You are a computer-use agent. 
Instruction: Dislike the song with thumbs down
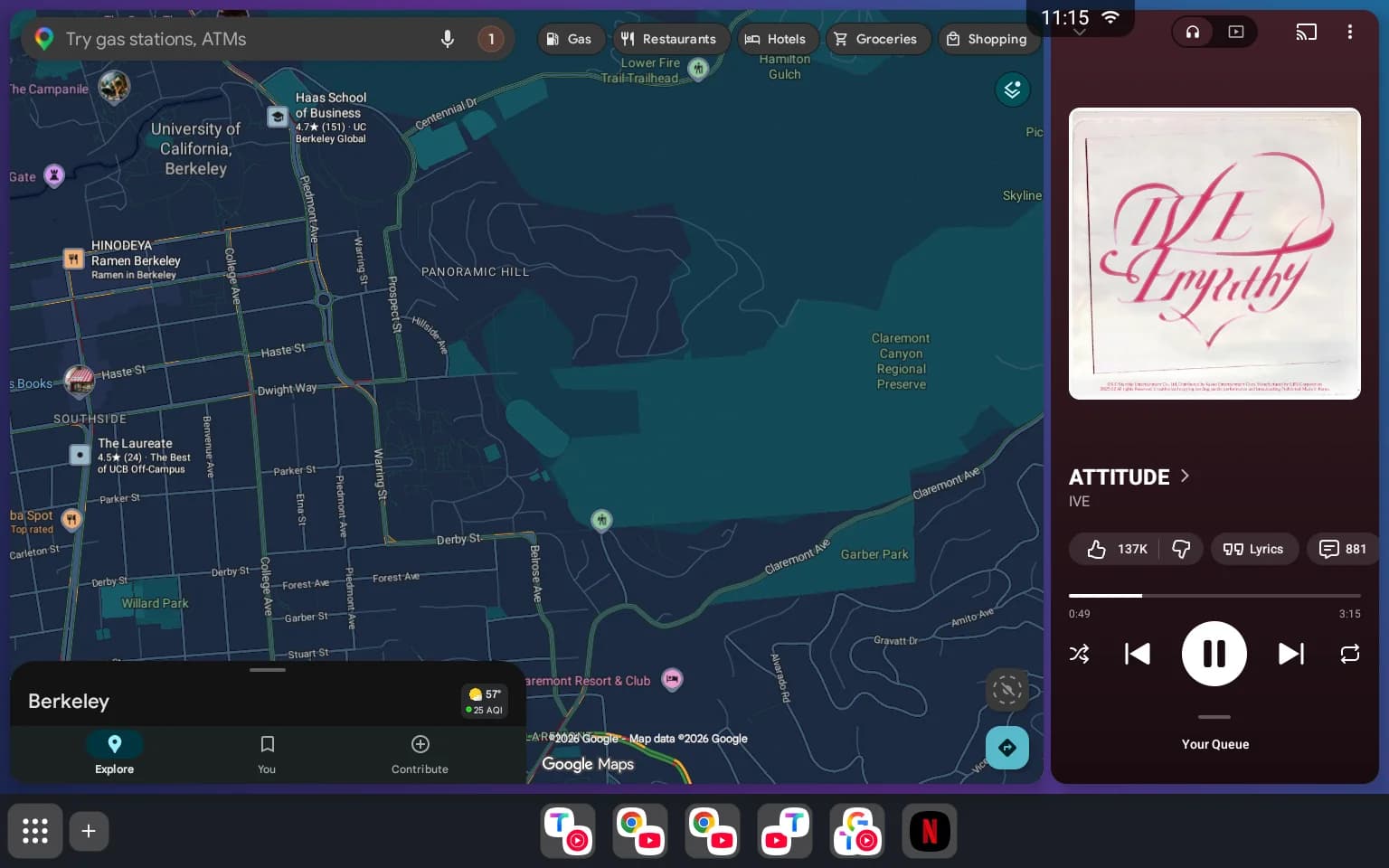(1181, 549)
